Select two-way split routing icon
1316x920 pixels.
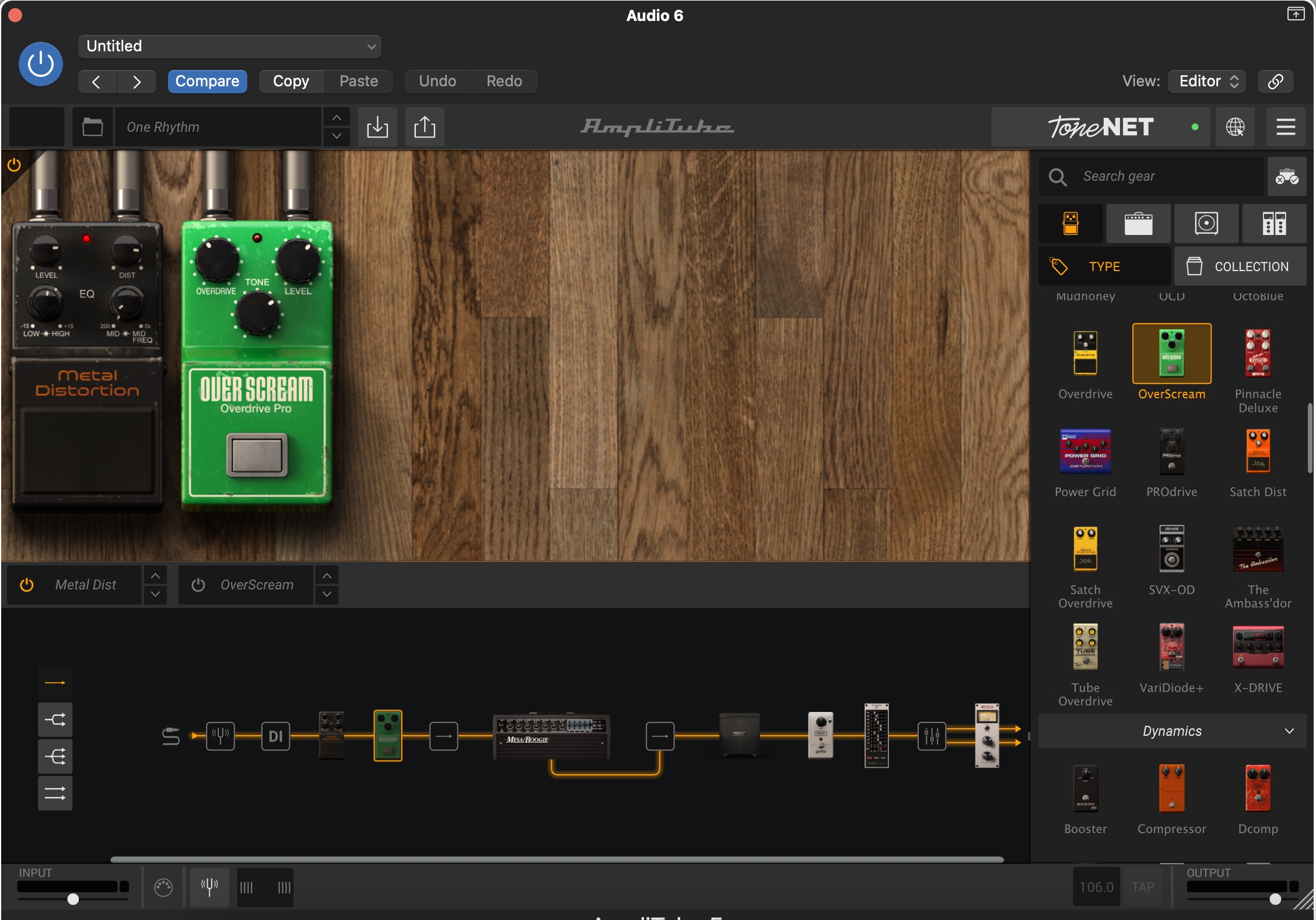55,719
